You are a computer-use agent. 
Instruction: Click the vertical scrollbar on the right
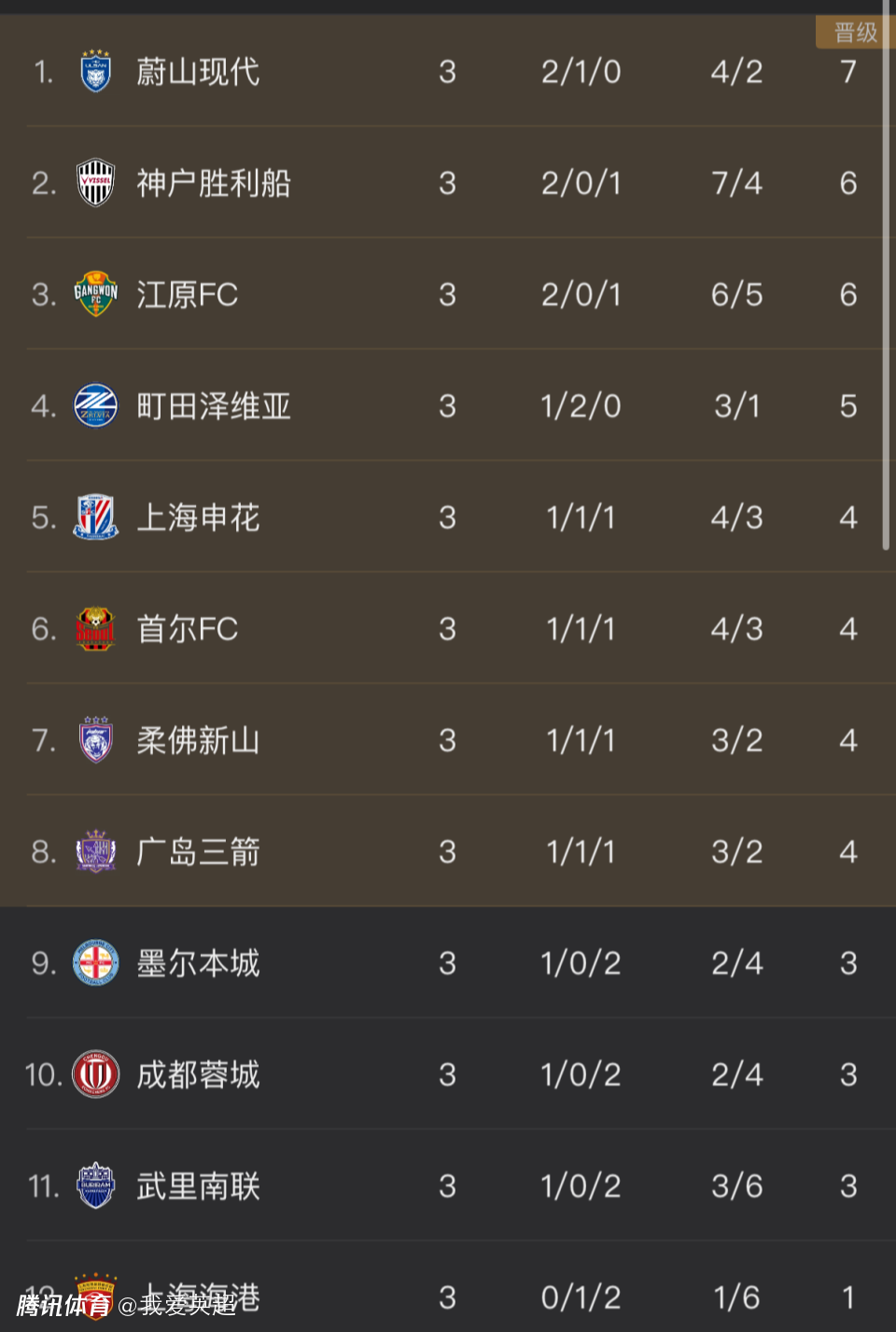886,280
